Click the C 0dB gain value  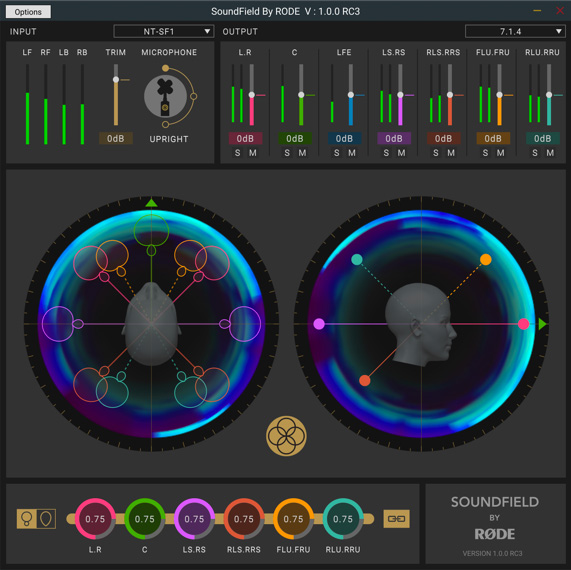click(x=295, y=139)
